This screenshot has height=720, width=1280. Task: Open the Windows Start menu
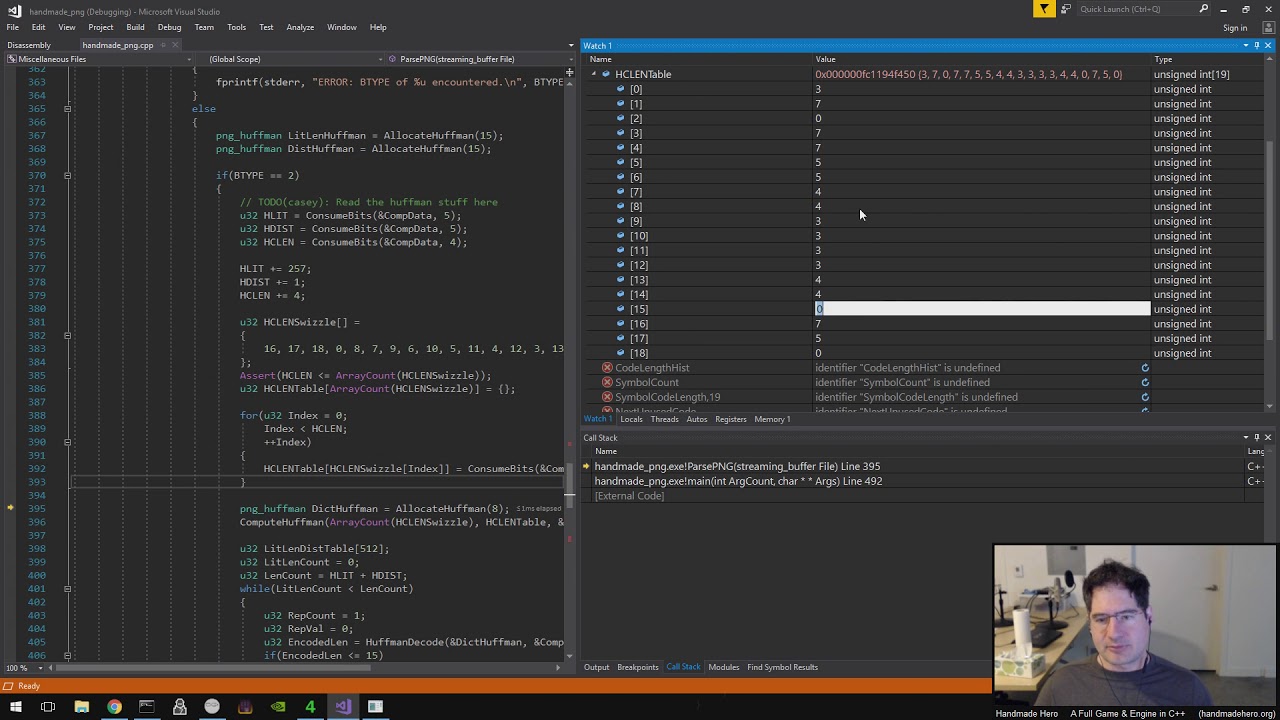pyautogui.click(x=15, y=707)
